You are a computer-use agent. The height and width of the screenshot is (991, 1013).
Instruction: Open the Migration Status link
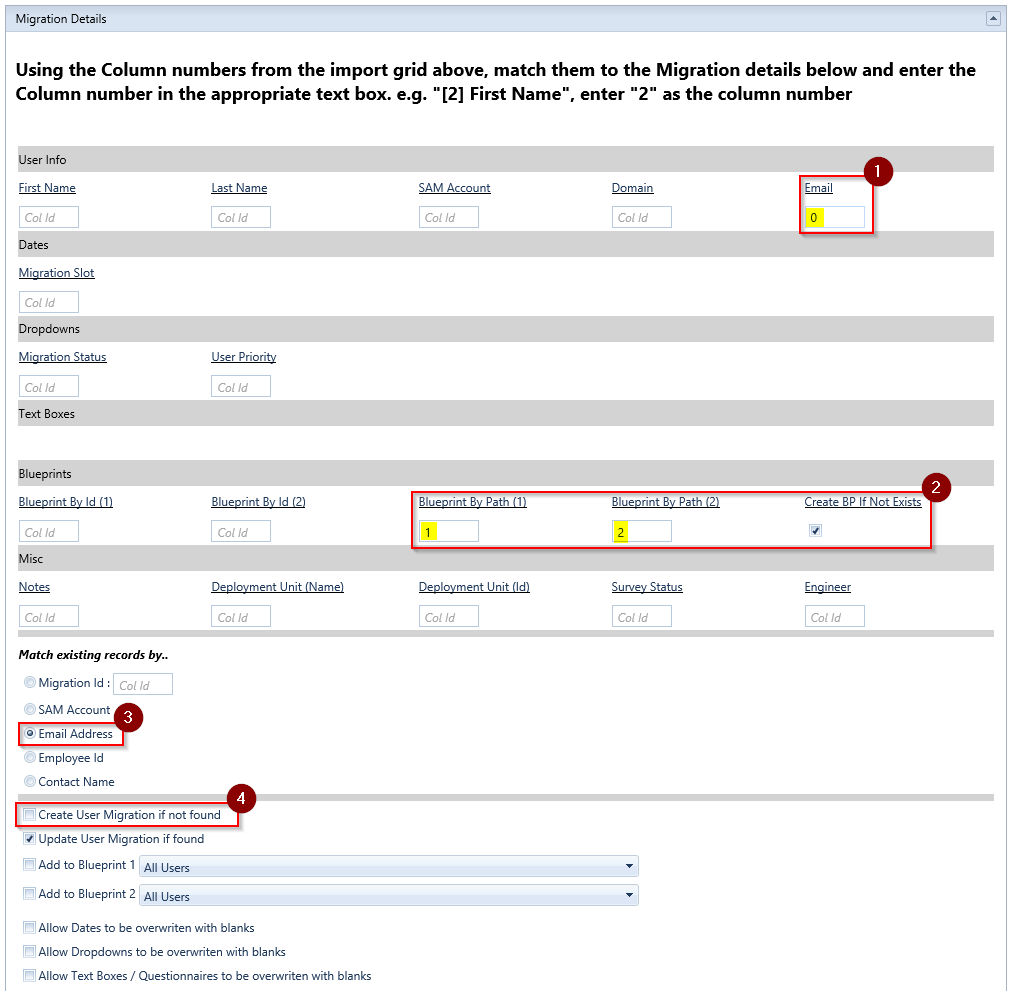point(63,357)
